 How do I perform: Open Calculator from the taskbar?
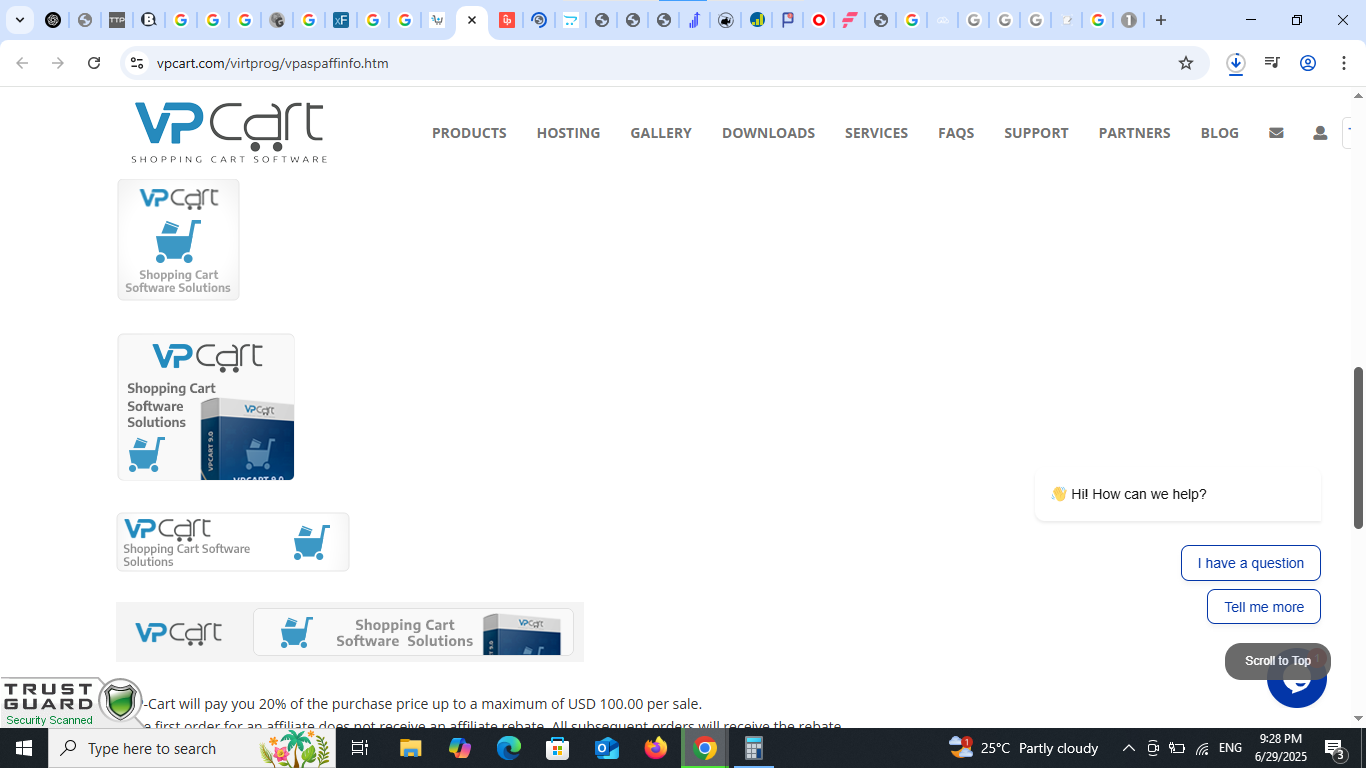click(x=754, y=748)
